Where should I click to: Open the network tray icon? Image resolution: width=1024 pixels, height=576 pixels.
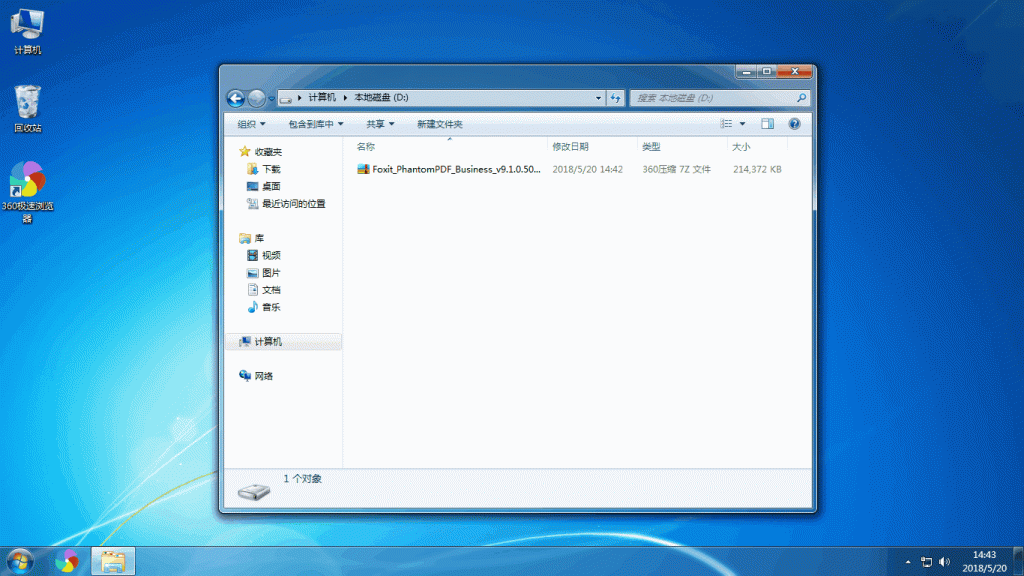coord(926,562)
